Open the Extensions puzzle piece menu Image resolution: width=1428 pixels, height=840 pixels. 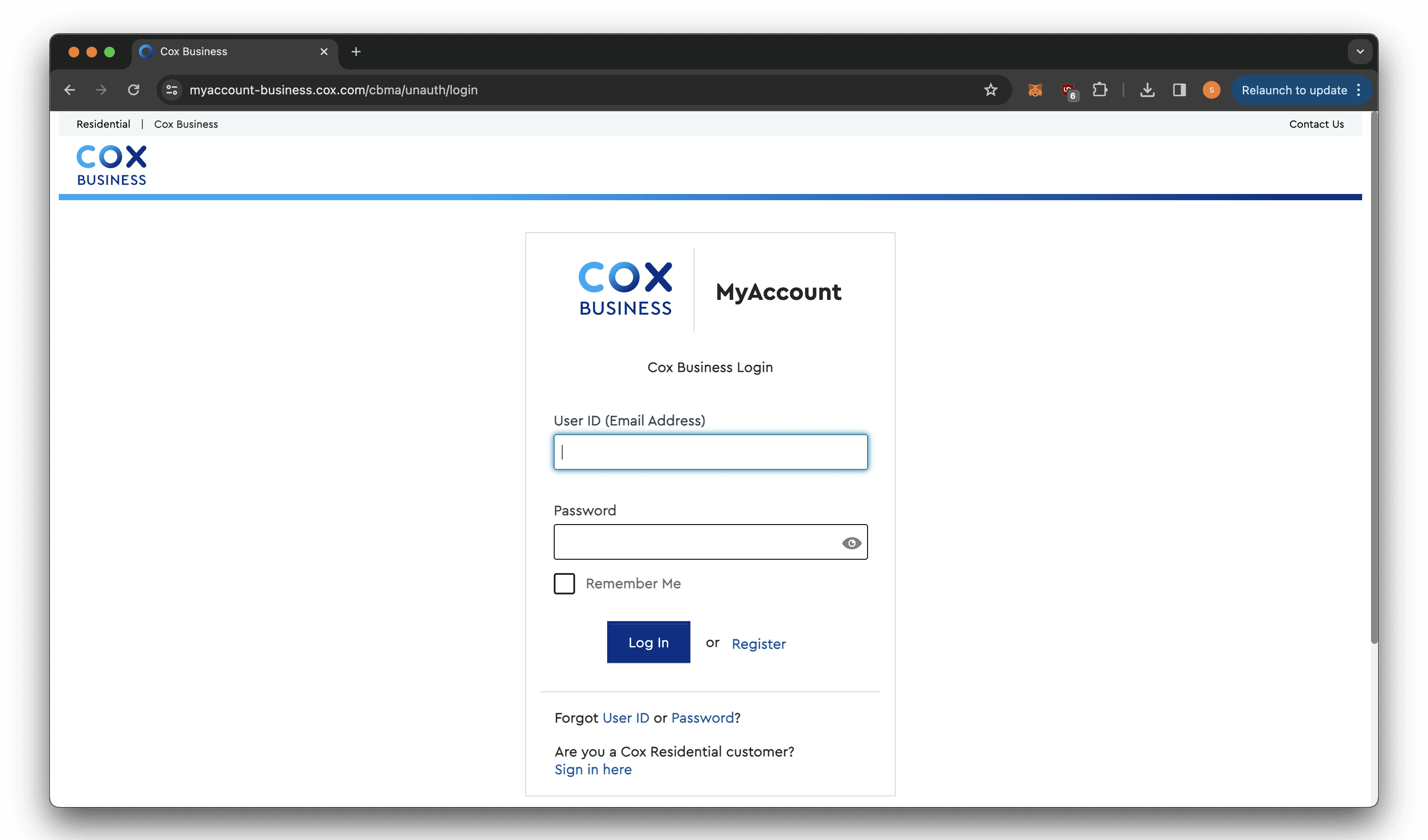(1099, 90)
